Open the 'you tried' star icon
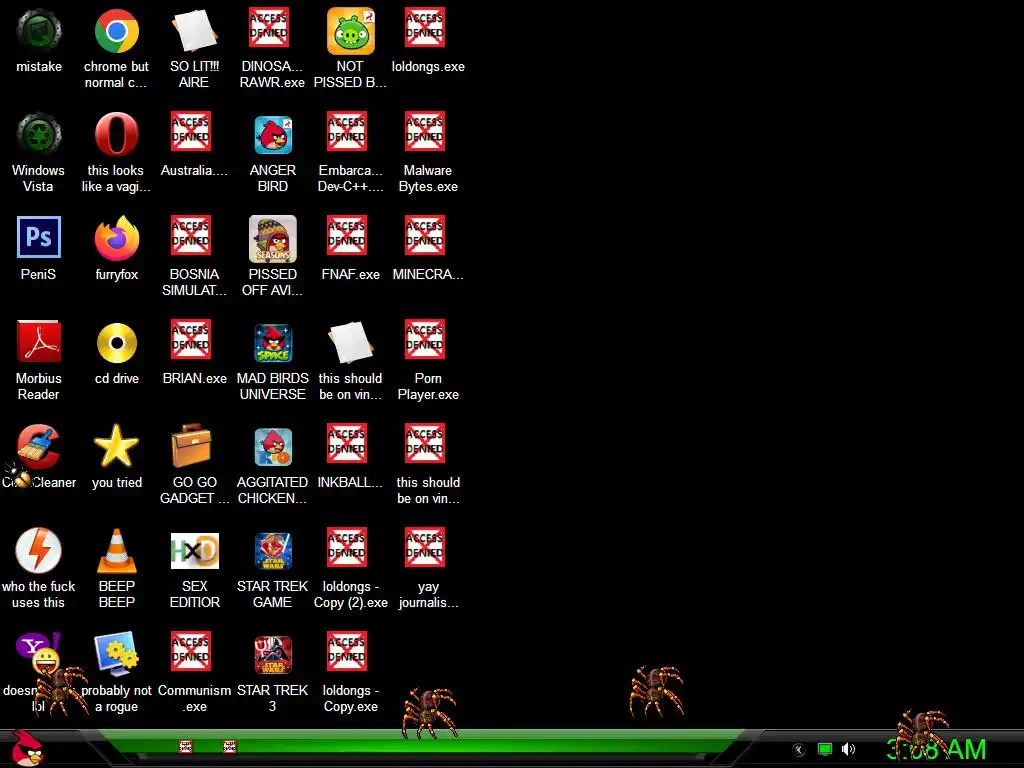1024x768 pixels. [x=116, y=446]
